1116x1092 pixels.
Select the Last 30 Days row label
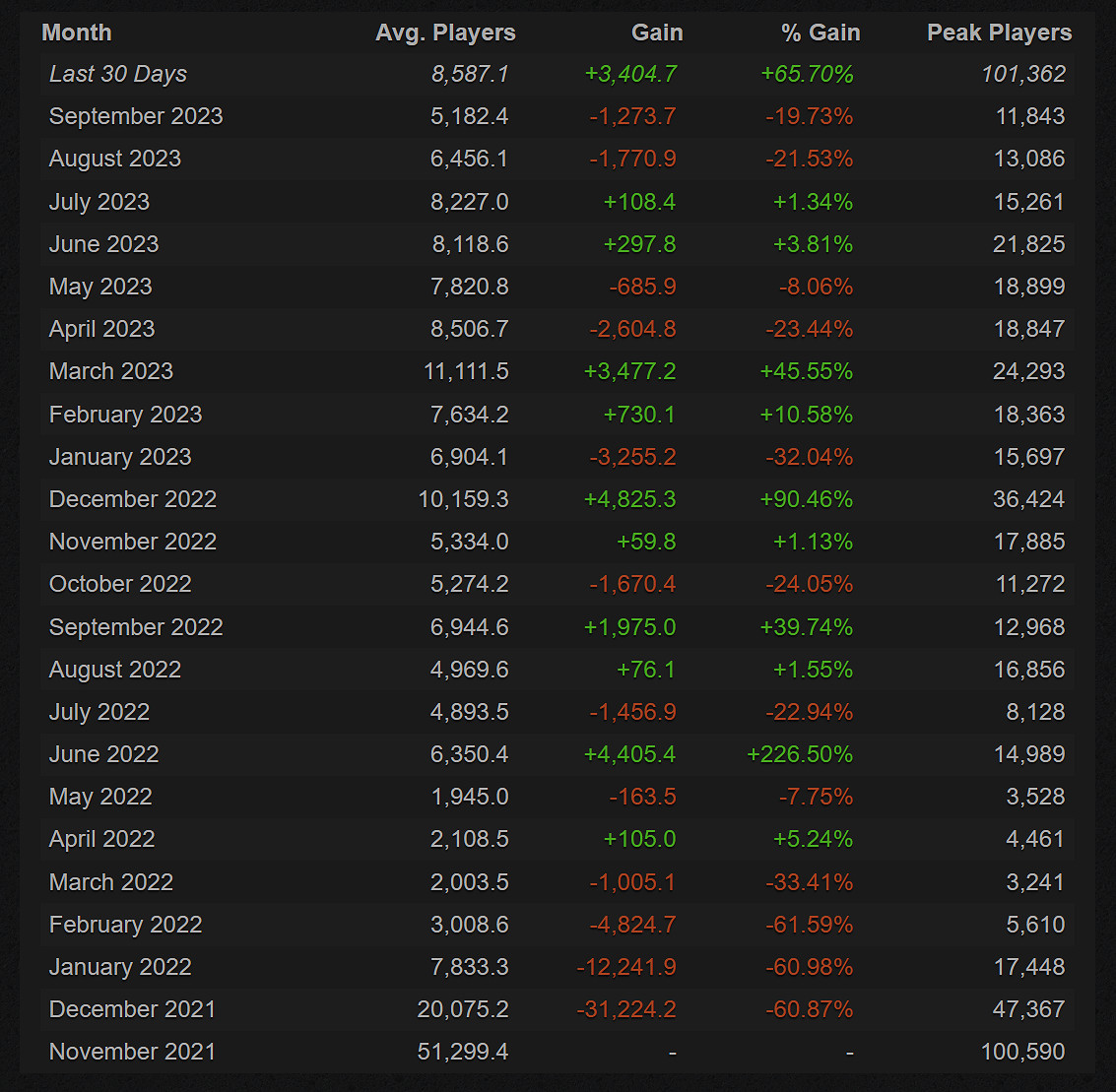click(118, 74)
